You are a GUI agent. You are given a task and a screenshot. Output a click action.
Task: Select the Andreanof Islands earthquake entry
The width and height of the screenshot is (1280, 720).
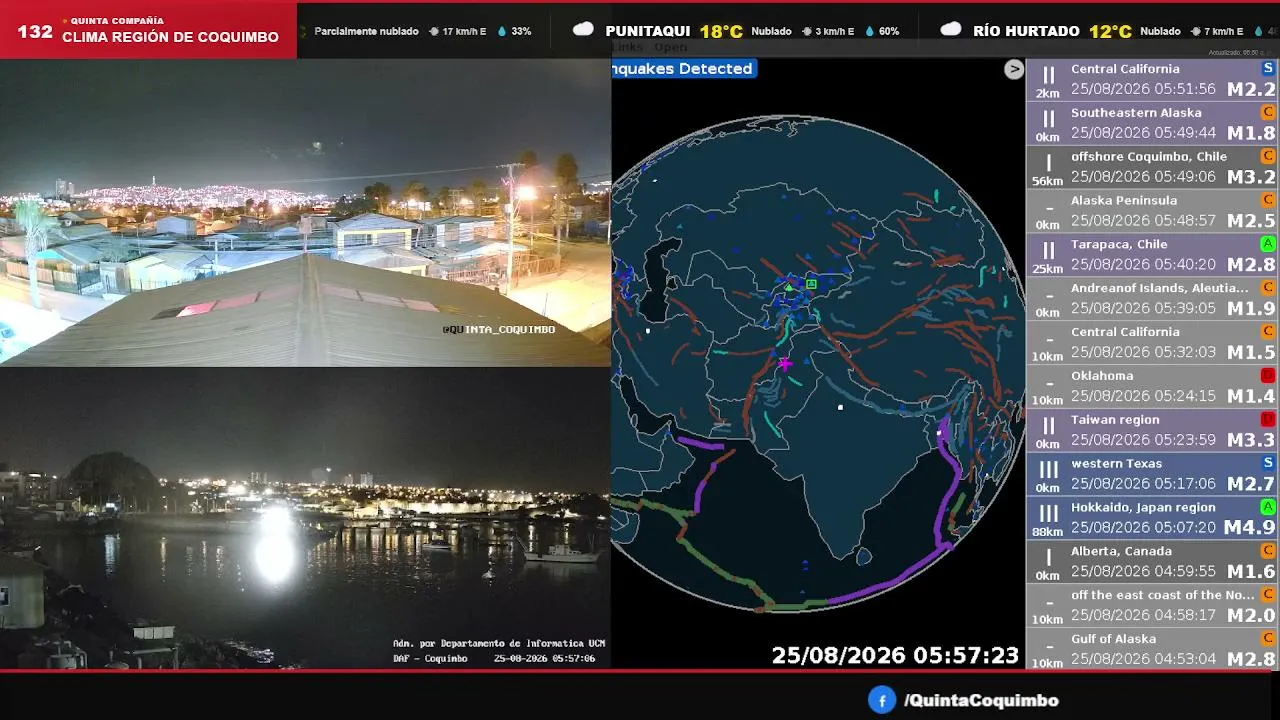pos(1153,299)
